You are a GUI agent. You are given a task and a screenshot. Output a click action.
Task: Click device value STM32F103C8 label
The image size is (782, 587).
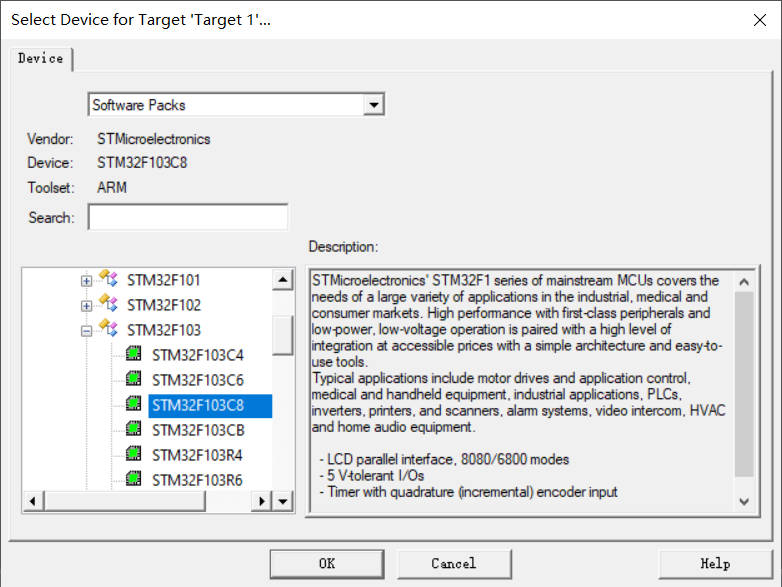142,163
